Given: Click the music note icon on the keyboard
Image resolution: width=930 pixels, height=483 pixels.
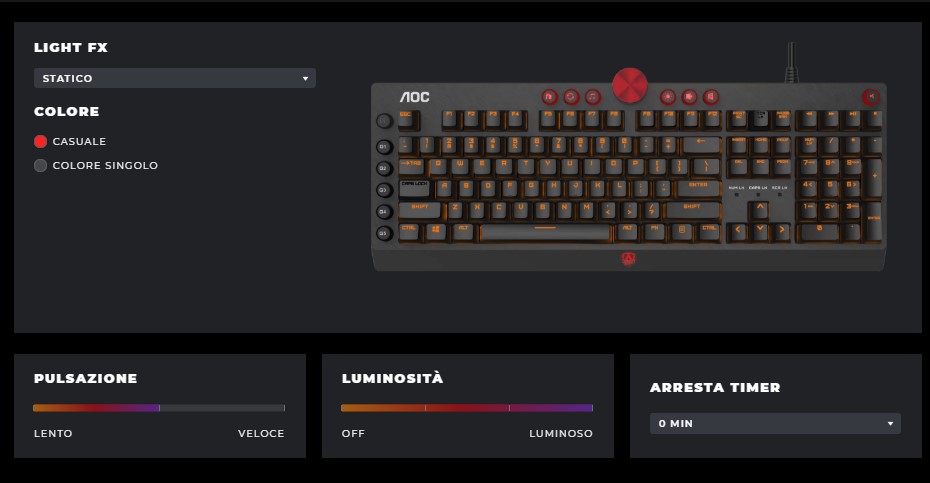Looking at the screenshot, I should tap(593, 97).
